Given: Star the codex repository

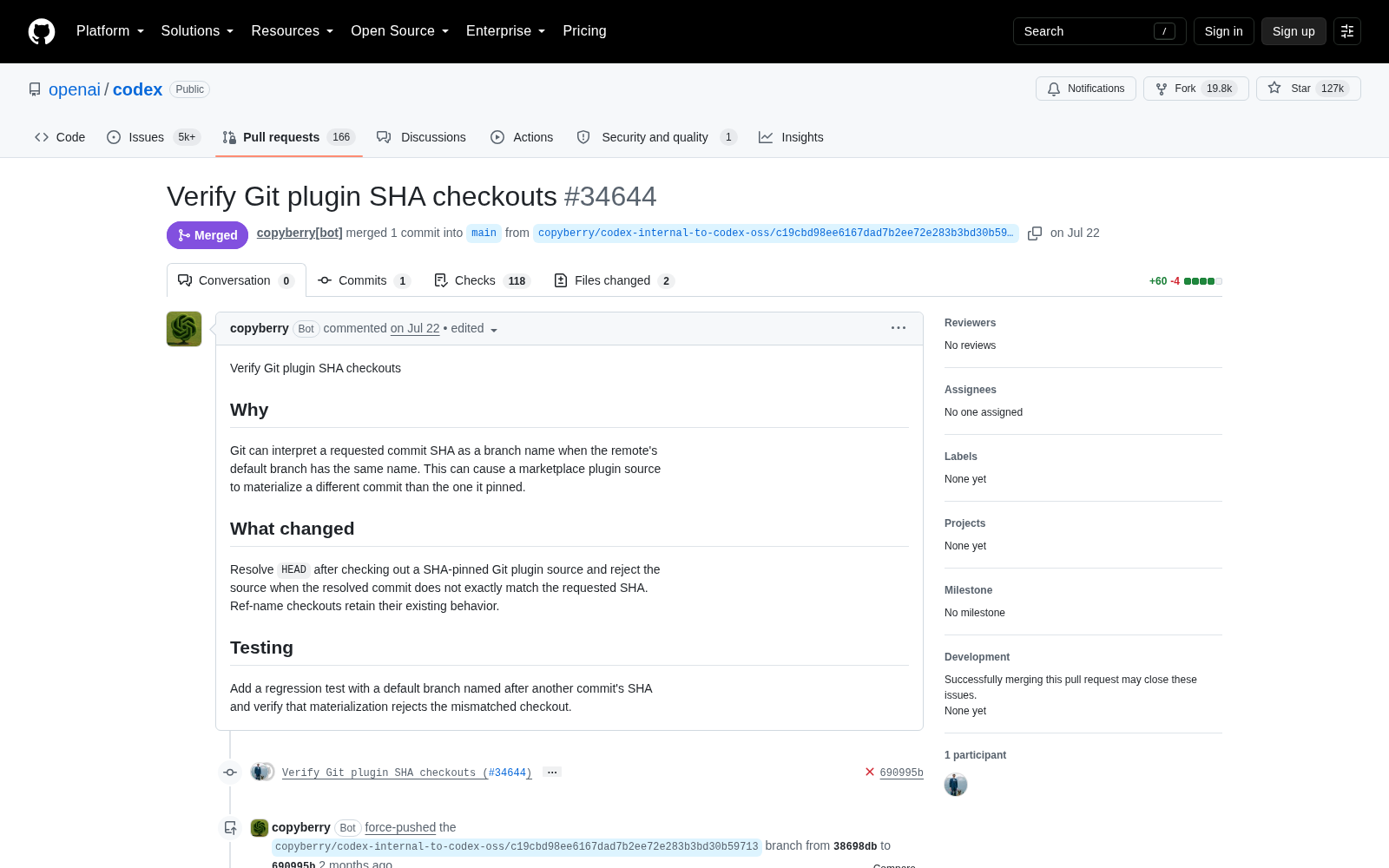Looking at the screenshot, I should coord(1308,89).
